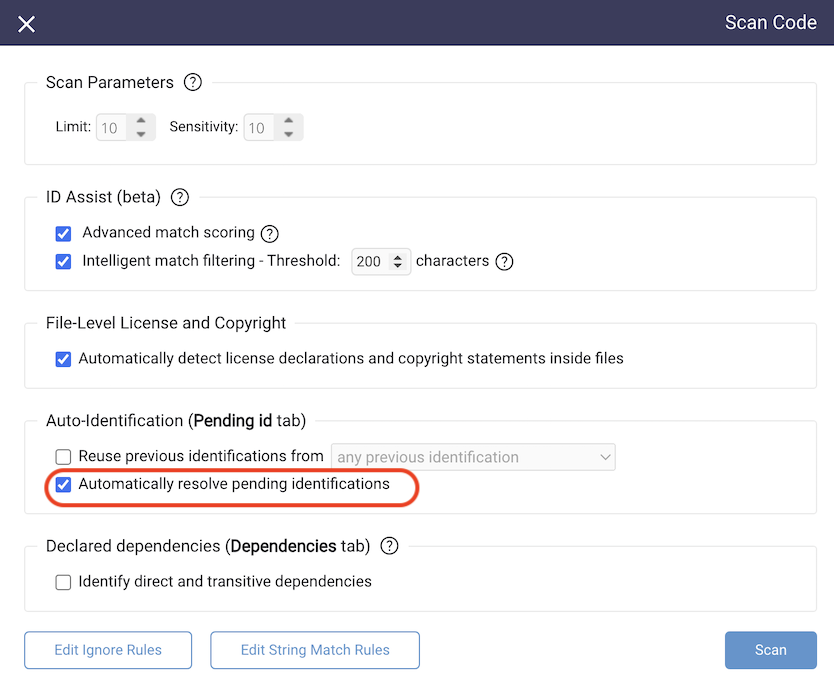Open help for Scan Parameters
The width and height of the screenshot is (834, 697).
pos(193,82)
